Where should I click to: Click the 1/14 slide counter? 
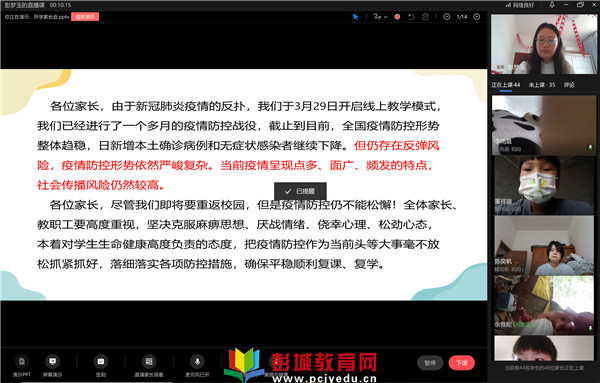pyautogui.click(x=462, y=17)
